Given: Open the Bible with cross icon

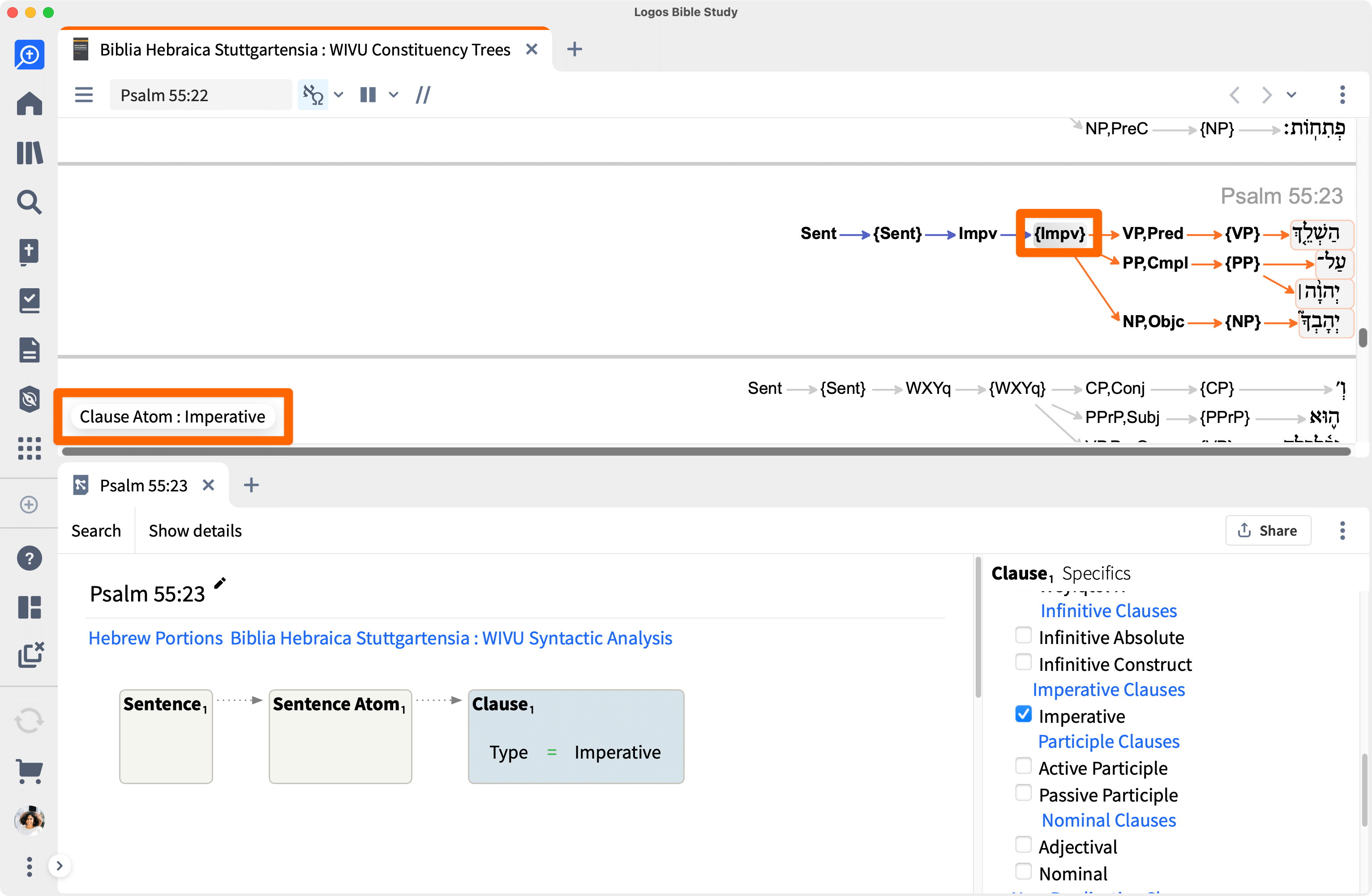Looking at the screenshot, I should (x=30, y=252).
